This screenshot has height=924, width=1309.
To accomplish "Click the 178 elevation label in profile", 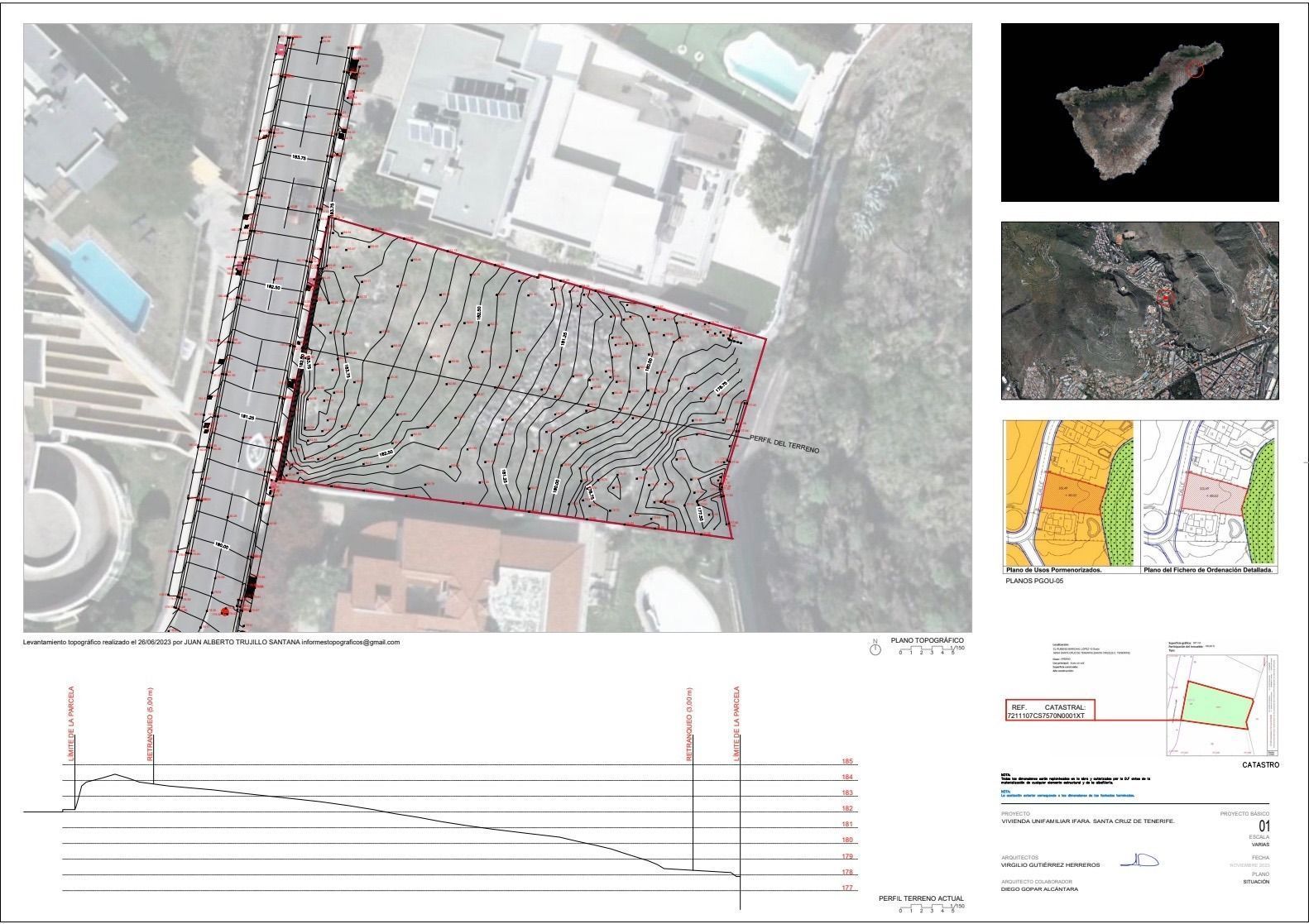I will pyautogui.click(x=847, y=873).
